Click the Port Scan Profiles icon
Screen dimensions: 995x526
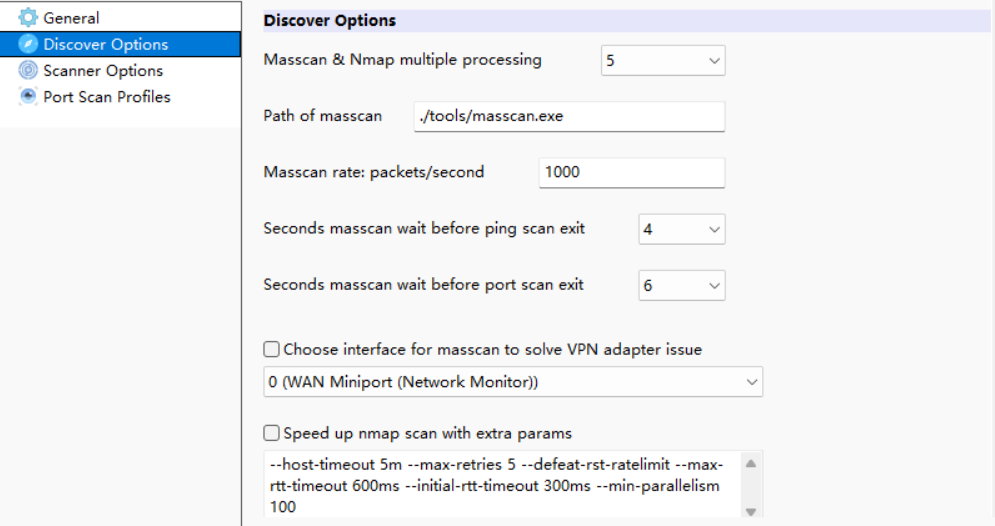28,96
